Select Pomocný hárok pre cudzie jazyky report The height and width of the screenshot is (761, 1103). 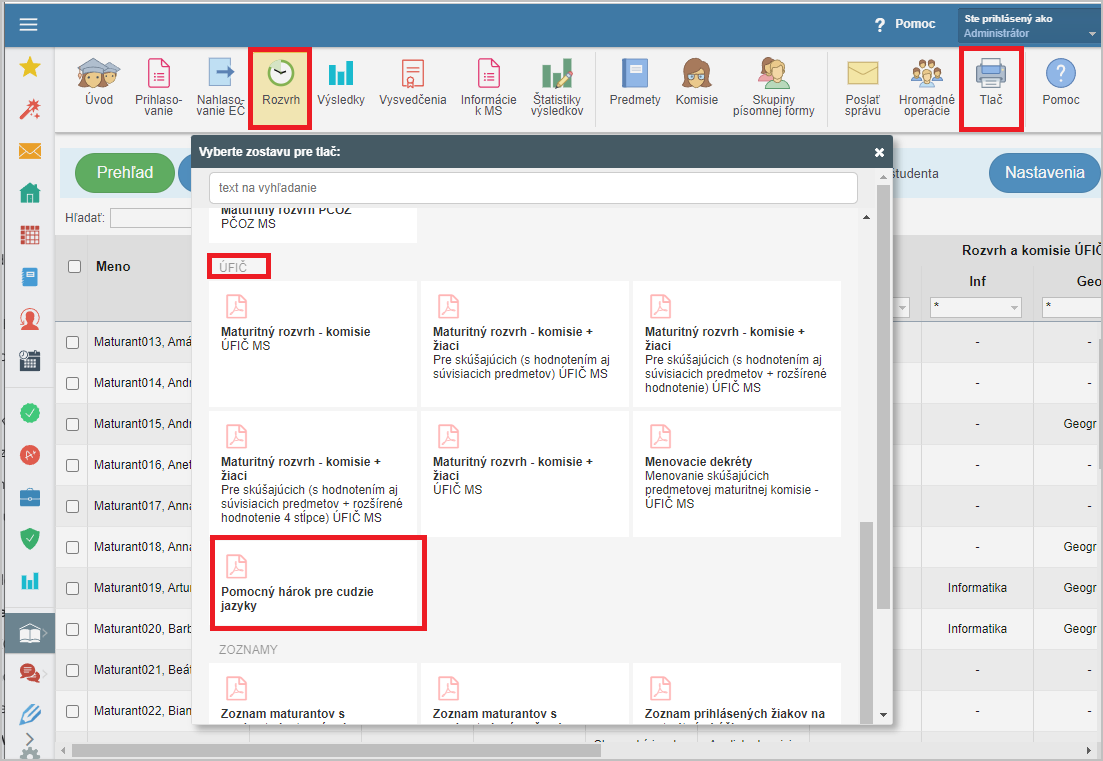[318, 584]
